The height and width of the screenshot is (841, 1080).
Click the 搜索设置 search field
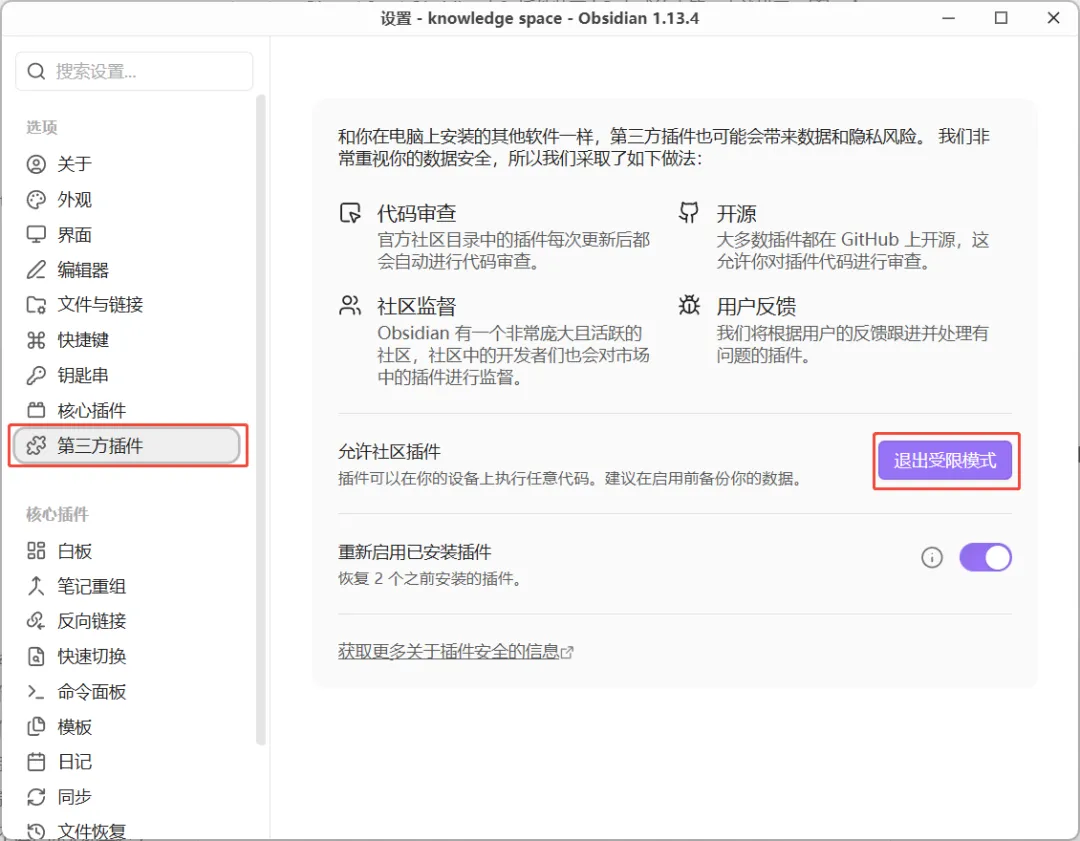[x=134, y=71]
